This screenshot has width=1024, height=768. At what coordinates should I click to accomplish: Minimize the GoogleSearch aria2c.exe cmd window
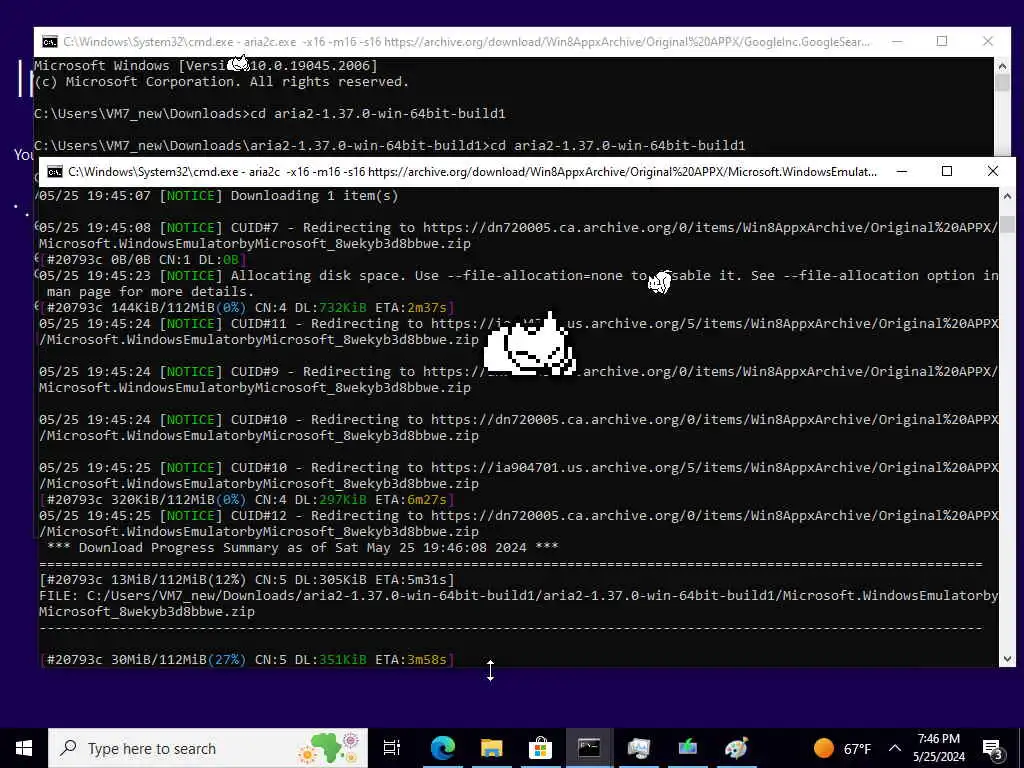click(897, 41)
